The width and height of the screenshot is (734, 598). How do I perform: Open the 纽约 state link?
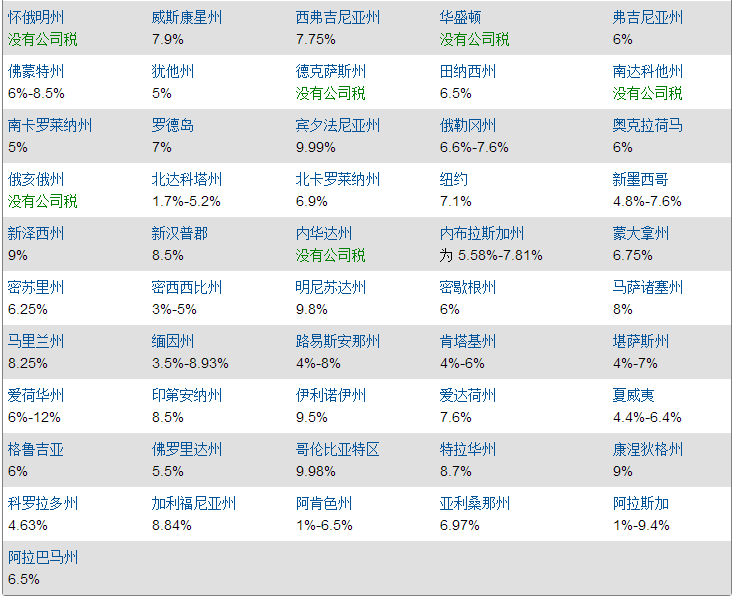click(454, 179)
